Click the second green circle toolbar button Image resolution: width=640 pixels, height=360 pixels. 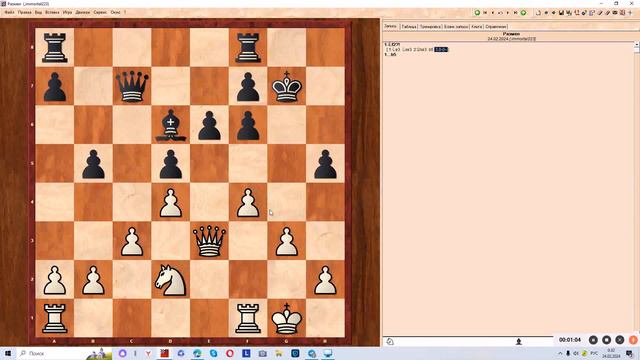click(523, 13)
